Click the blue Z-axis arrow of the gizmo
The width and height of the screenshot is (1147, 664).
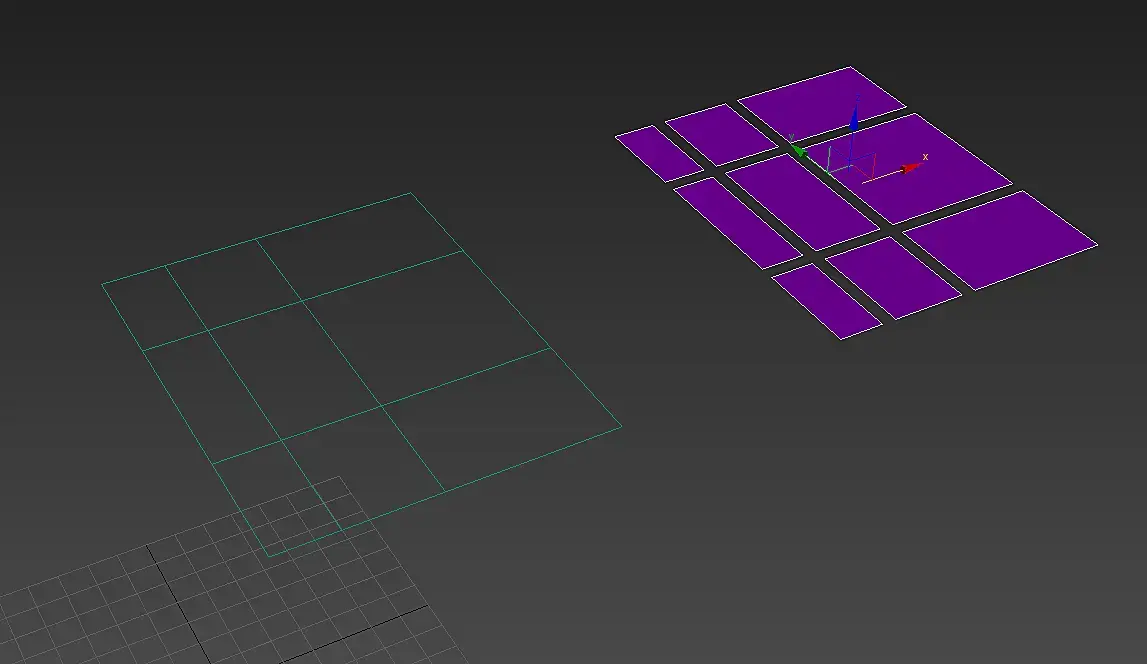(x=854, y=121)
